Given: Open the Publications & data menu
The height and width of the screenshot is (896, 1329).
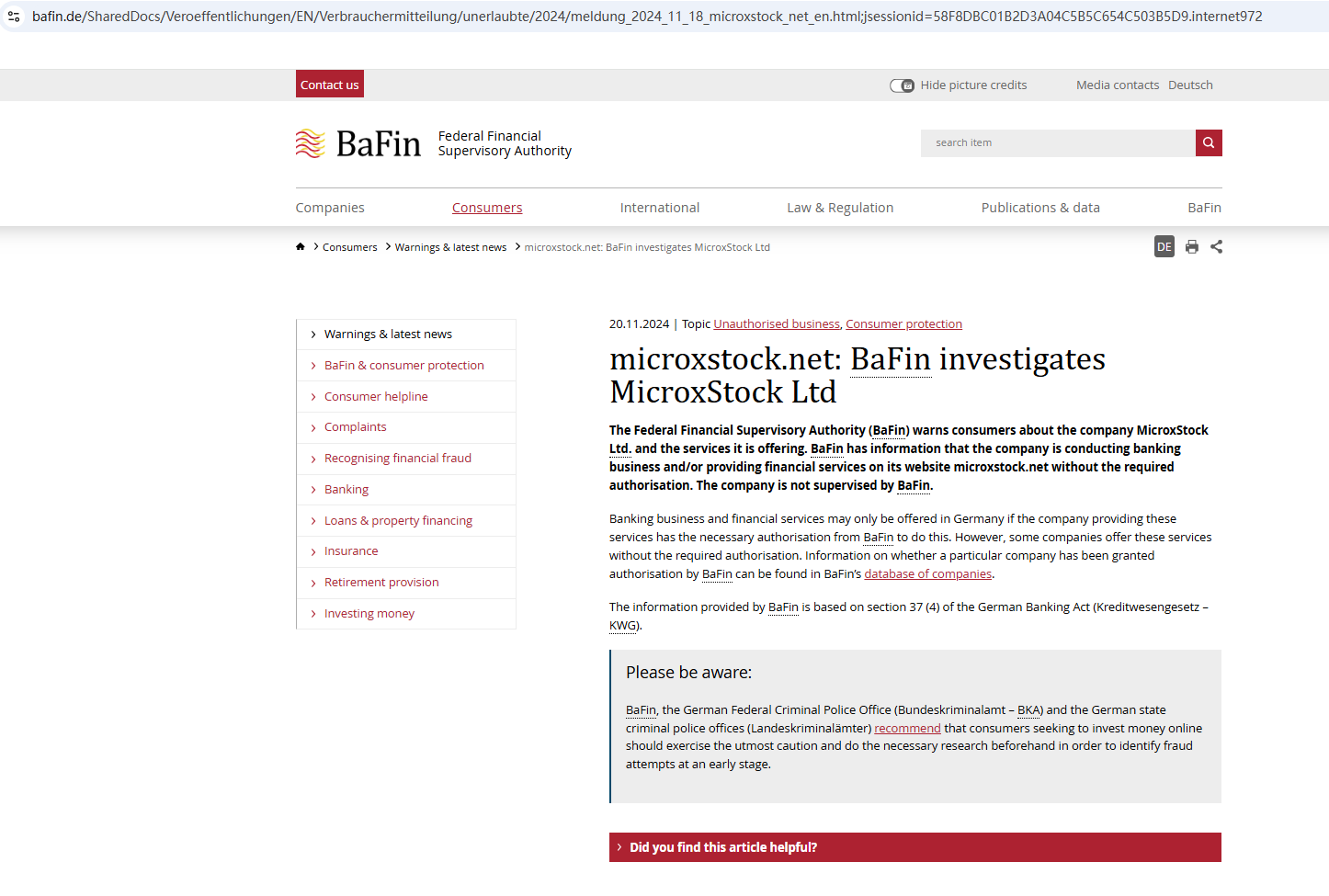Looking at the screenshot, I should (1040, 208).
